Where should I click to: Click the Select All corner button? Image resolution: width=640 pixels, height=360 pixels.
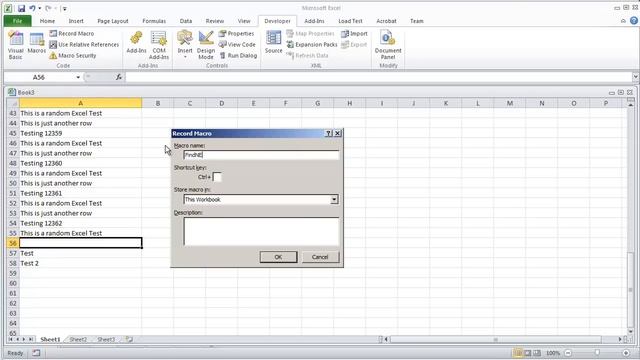pos(13,103)
